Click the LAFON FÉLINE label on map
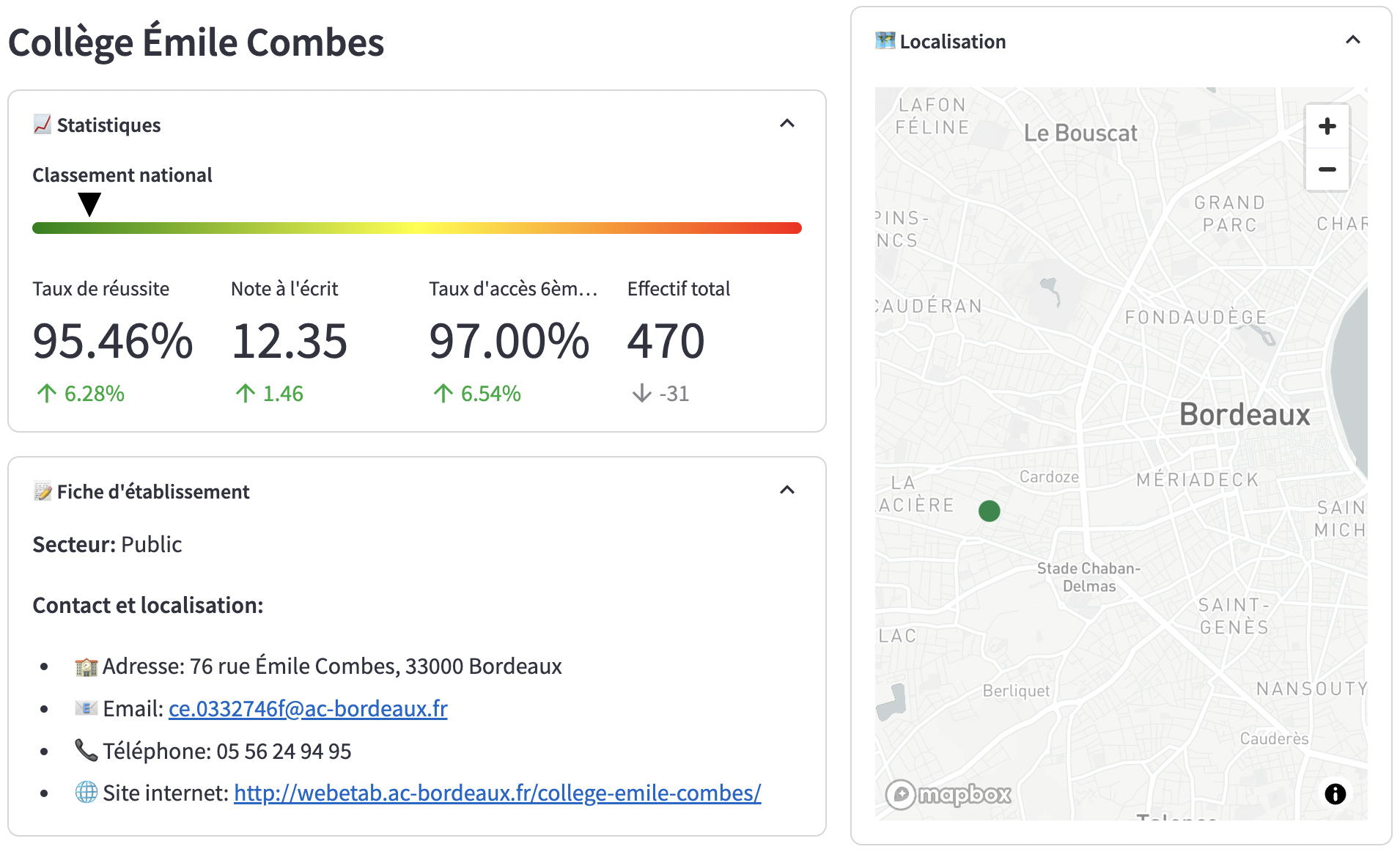Viewport: 1400px width, 852px height. point(932,116)
